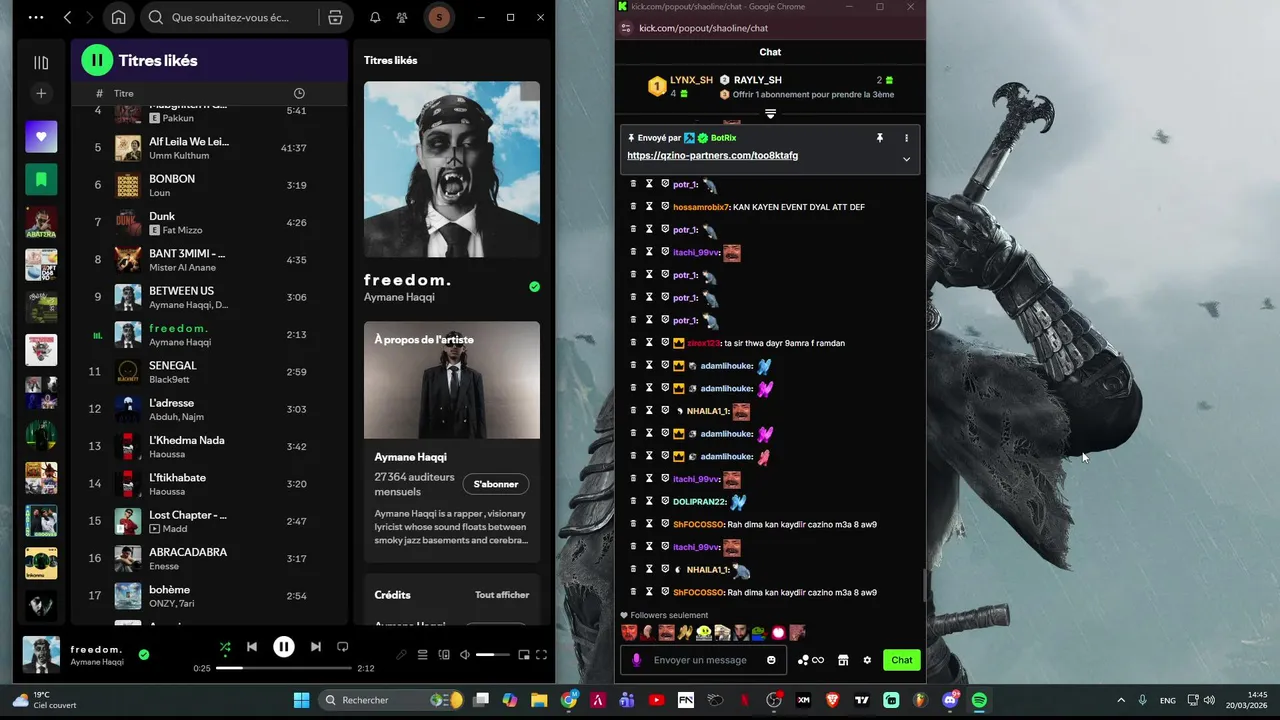Open Tout afficher credits link

(x=502, y=595)
